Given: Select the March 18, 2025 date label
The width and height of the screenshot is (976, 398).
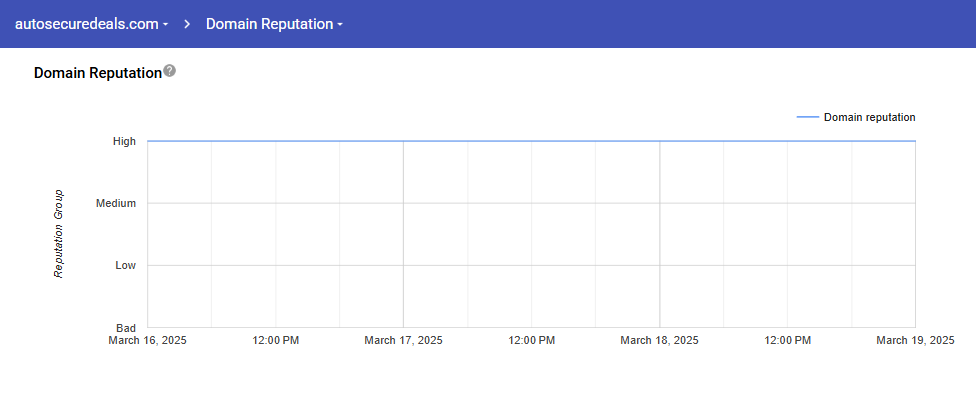Looking at the screenshot, I should pyautogui.click(x=660, y=341).
